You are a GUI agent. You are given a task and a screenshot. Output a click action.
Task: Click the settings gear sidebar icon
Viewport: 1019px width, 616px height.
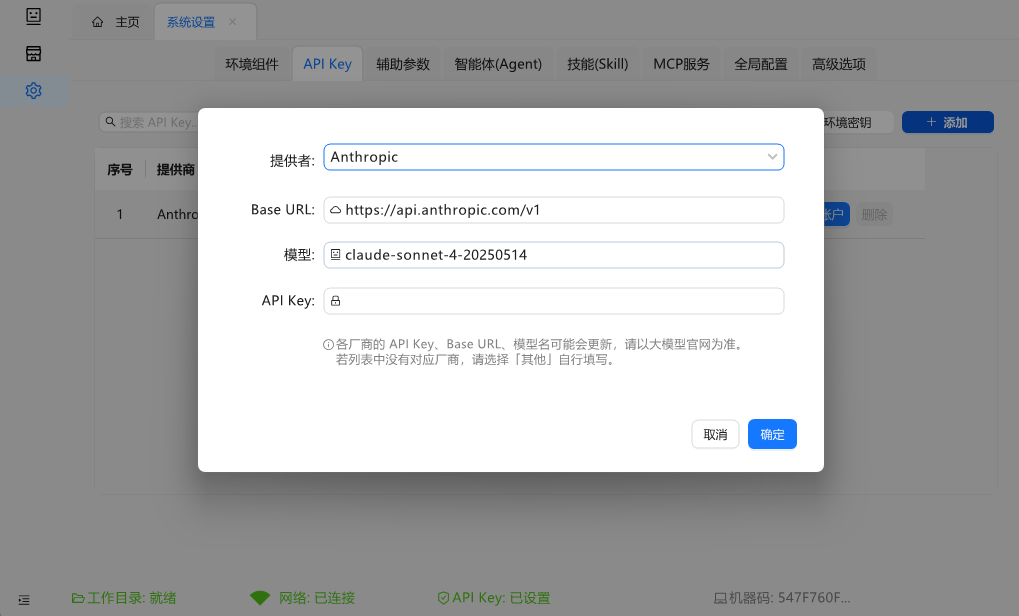click(34, 91)
